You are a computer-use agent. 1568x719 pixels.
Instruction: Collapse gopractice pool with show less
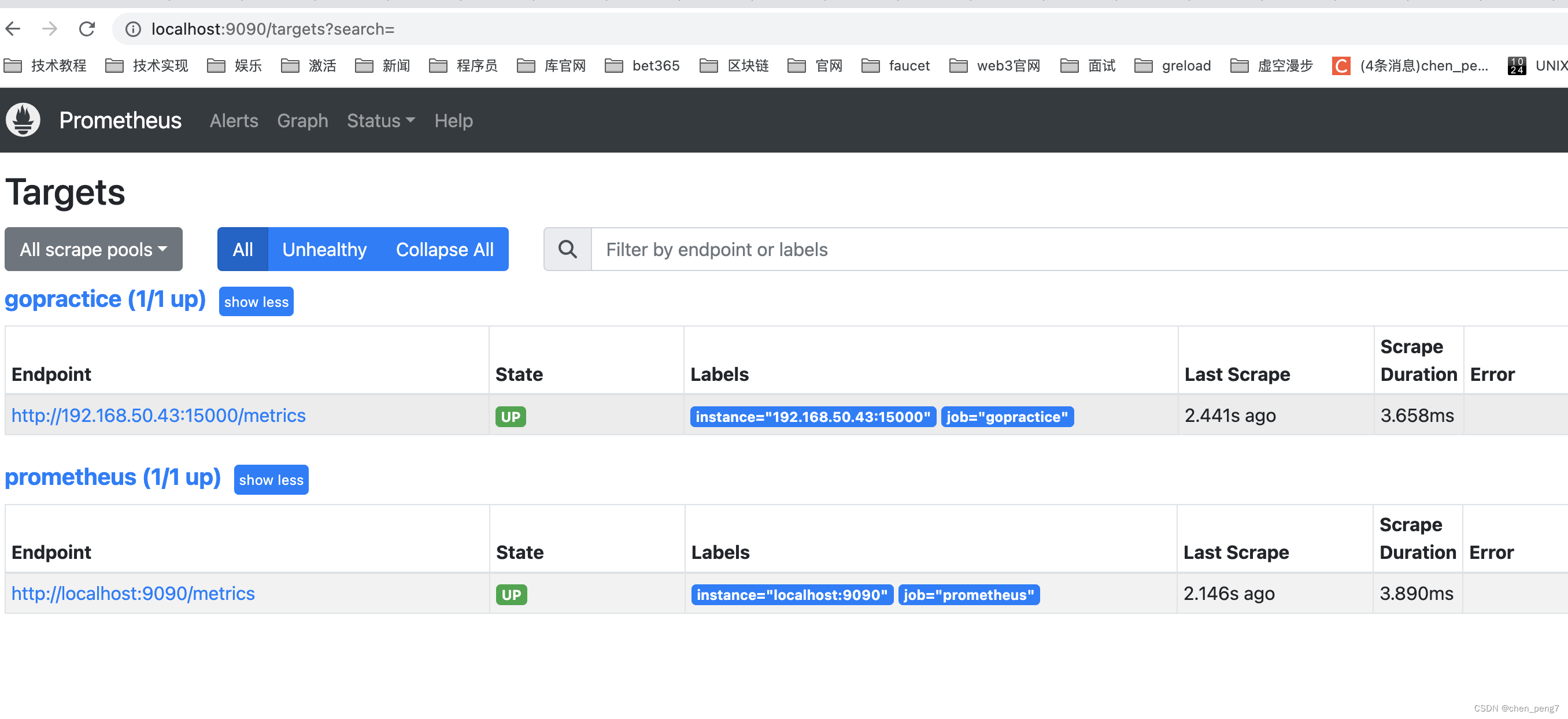click(x=256, y=301)
